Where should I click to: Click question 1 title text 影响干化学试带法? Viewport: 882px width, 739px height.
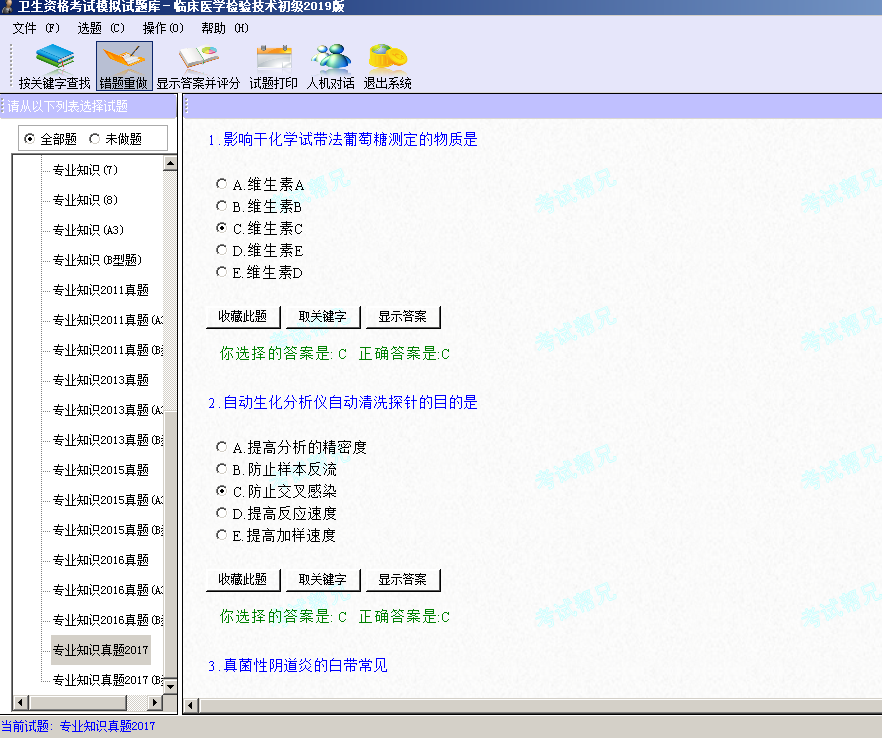(x=343, y=139)
